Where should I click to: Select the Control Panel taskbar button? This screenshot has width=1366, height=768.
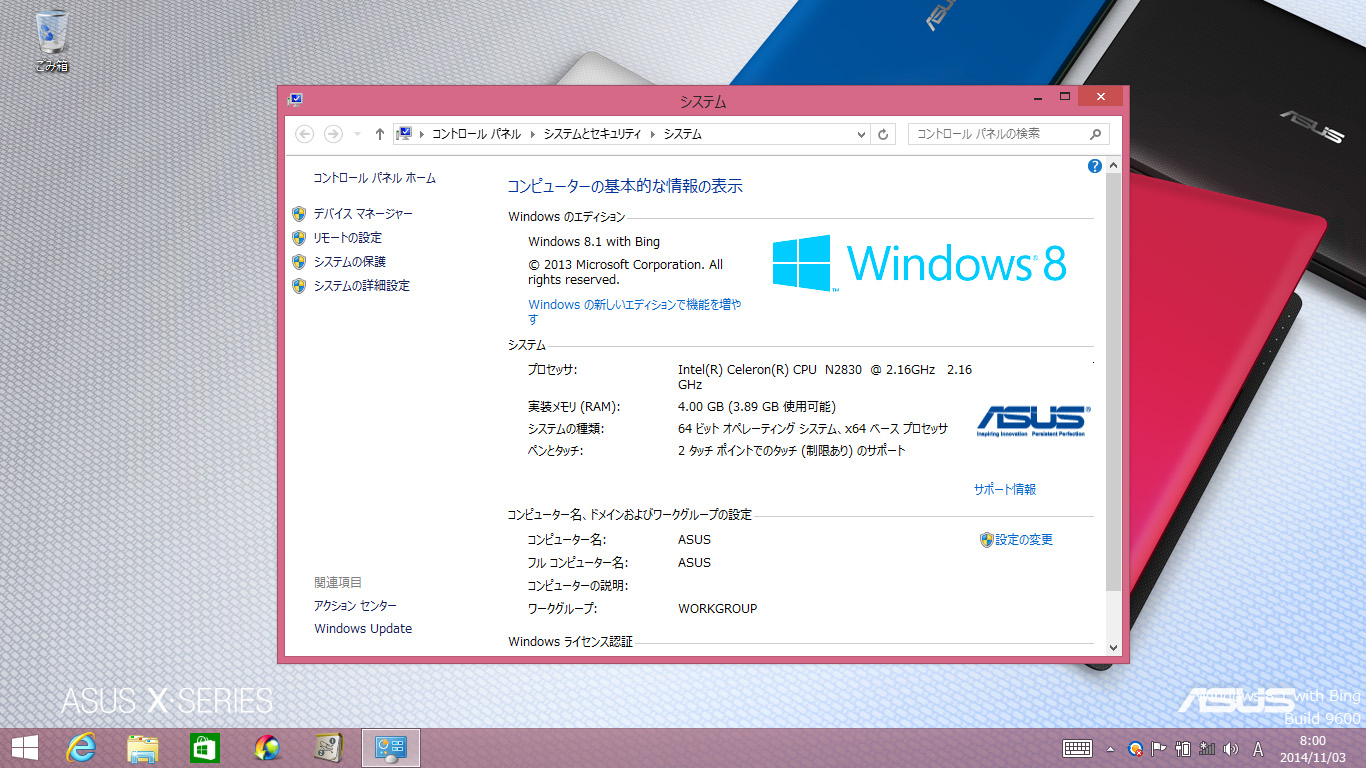[x=390, y=748]
